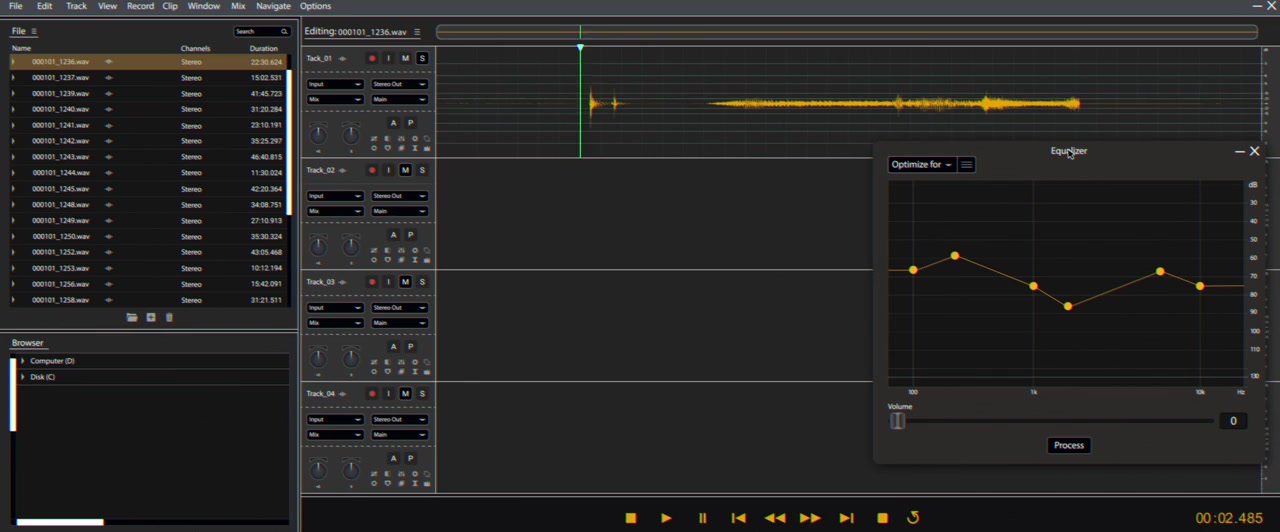Open the Navigate menu
Viewport: 1280px width, 532px height.
coord(273,6)
